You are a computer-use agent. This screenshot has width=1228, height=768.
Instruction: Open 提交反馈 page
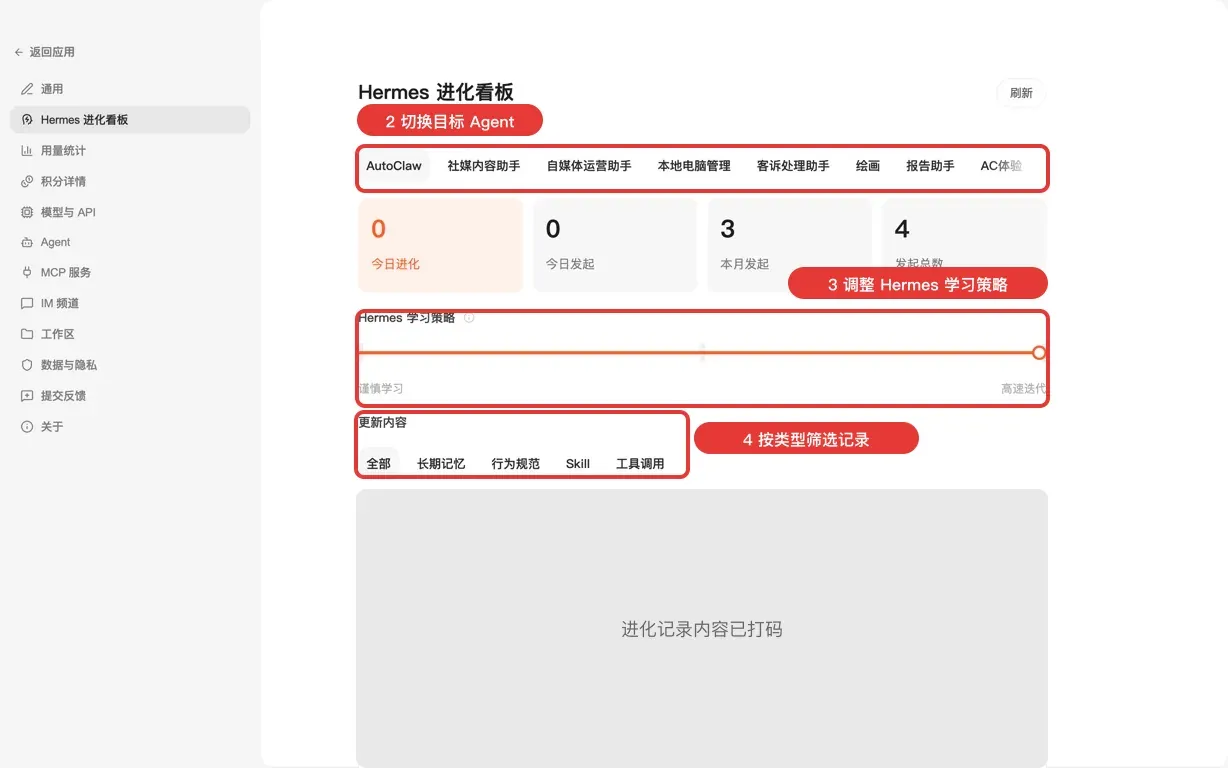[130, 395]
